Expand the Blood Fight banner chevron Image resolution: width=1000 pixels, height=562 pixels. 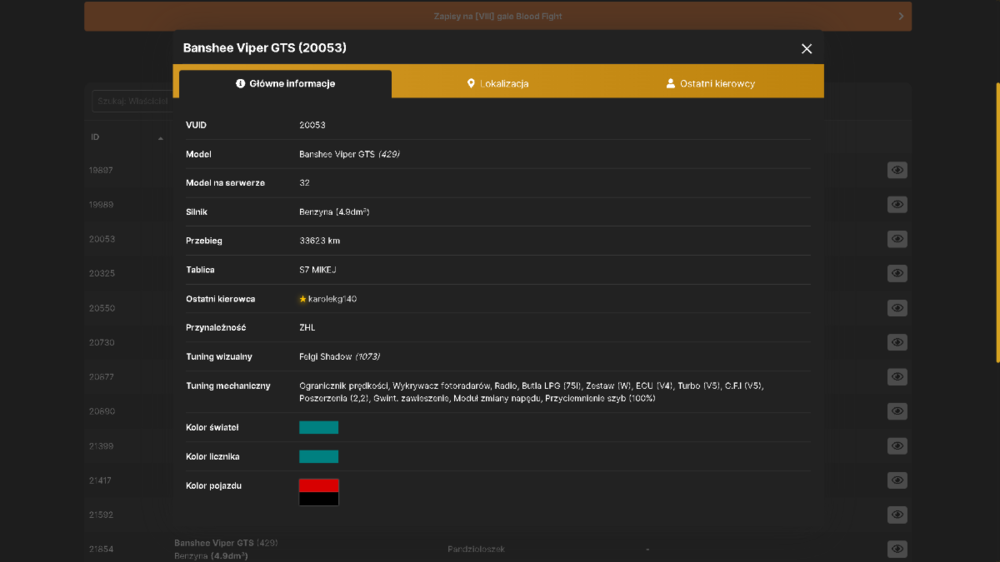pyautogui.click(x=901, y=16)
